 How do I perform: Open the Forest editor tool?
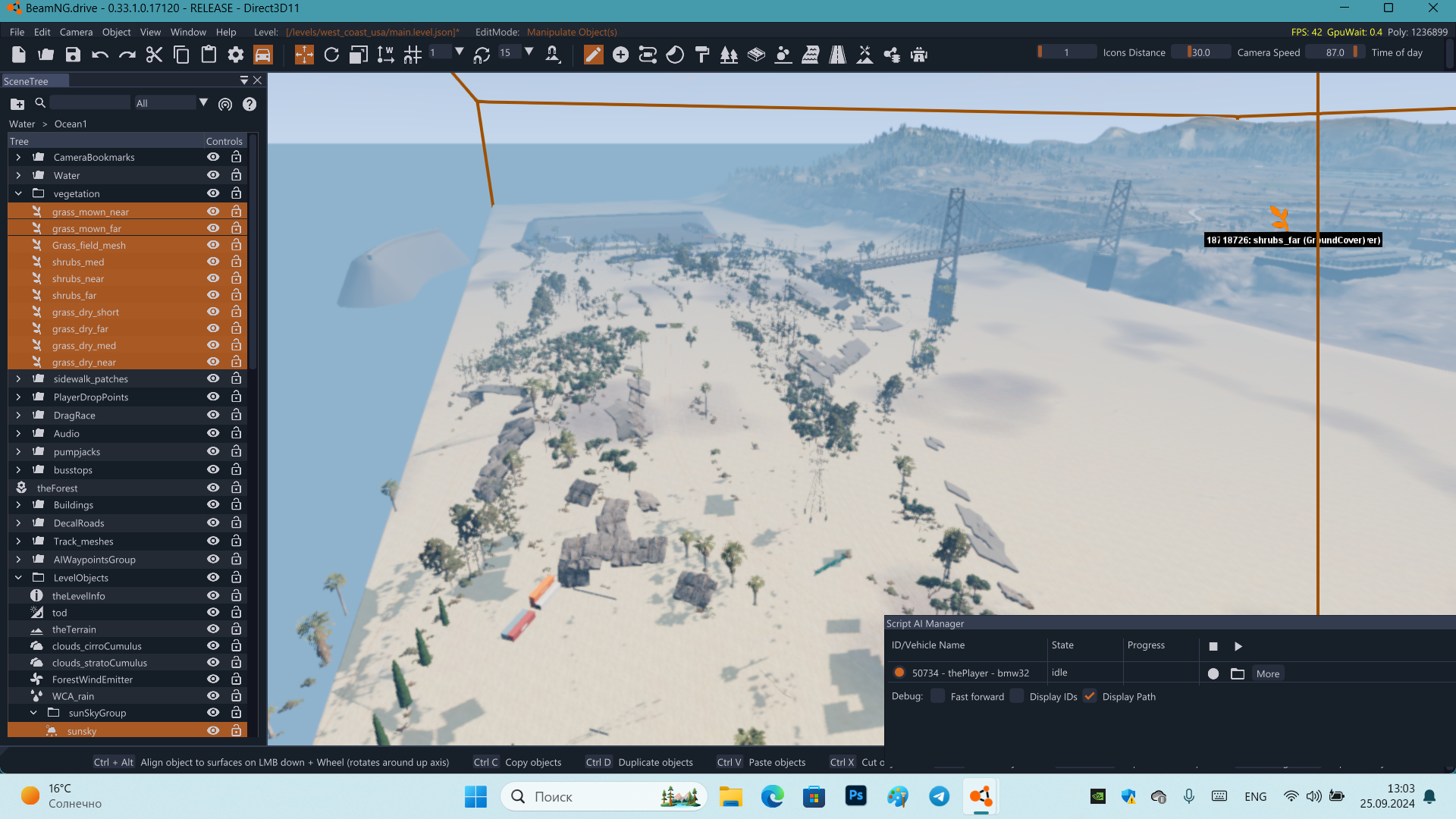tap(729, 55)
